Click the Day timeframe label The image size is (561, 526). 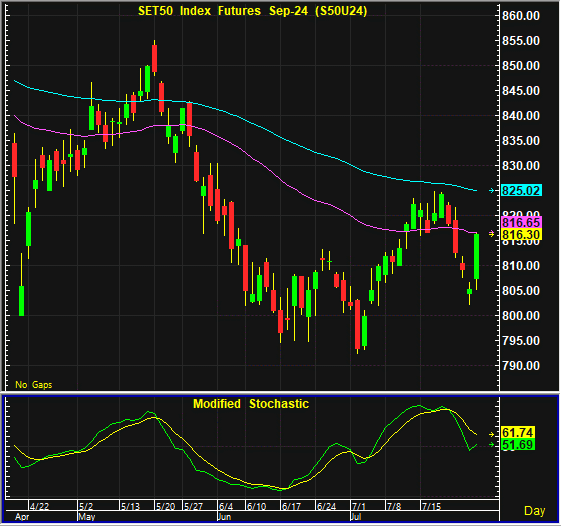(x=535, y=511)
